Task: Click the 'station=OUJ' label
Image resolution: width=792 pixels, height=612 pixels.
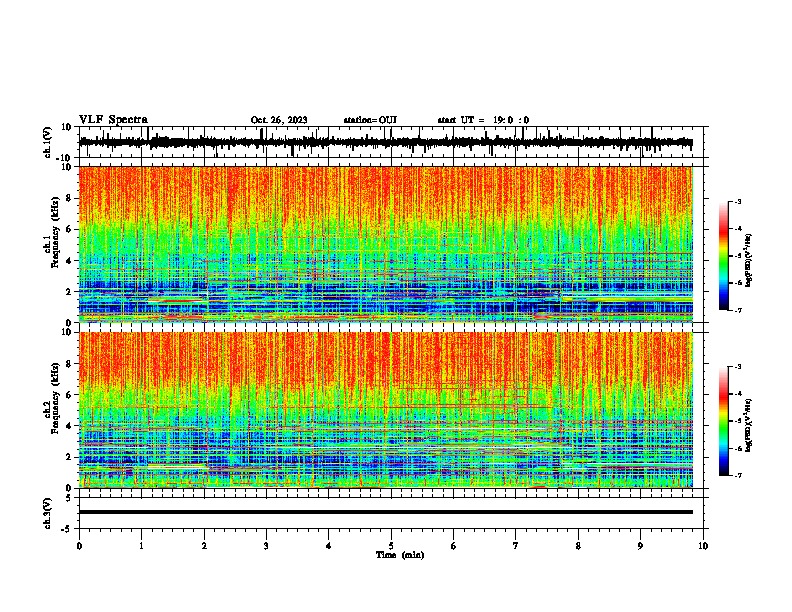Action: tap(370, 120)
